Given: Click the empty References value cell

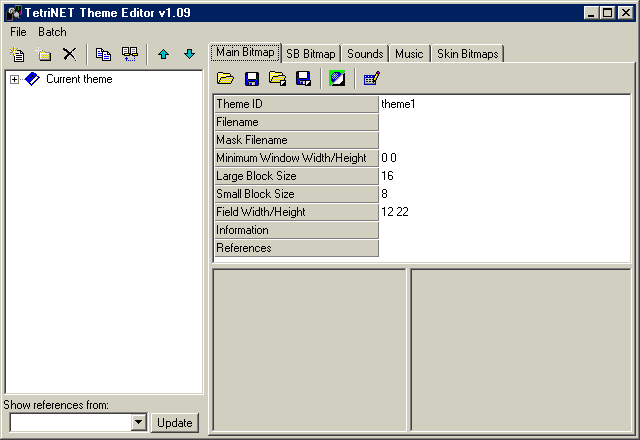Looking at the screenshot, I should (504, 248).
